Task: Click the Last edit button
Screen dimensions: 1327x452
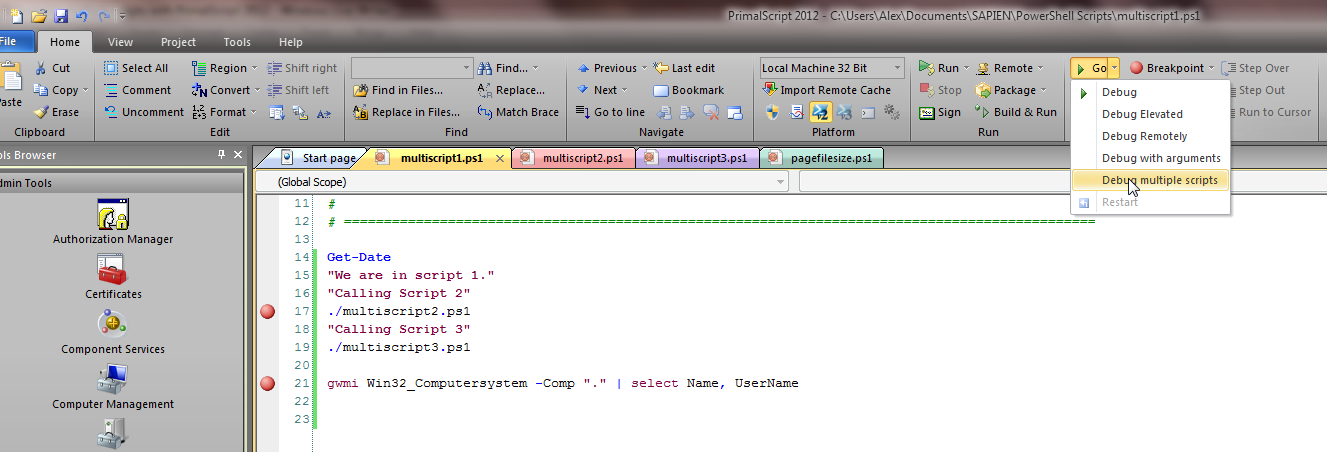Action: tap(685, 68)
